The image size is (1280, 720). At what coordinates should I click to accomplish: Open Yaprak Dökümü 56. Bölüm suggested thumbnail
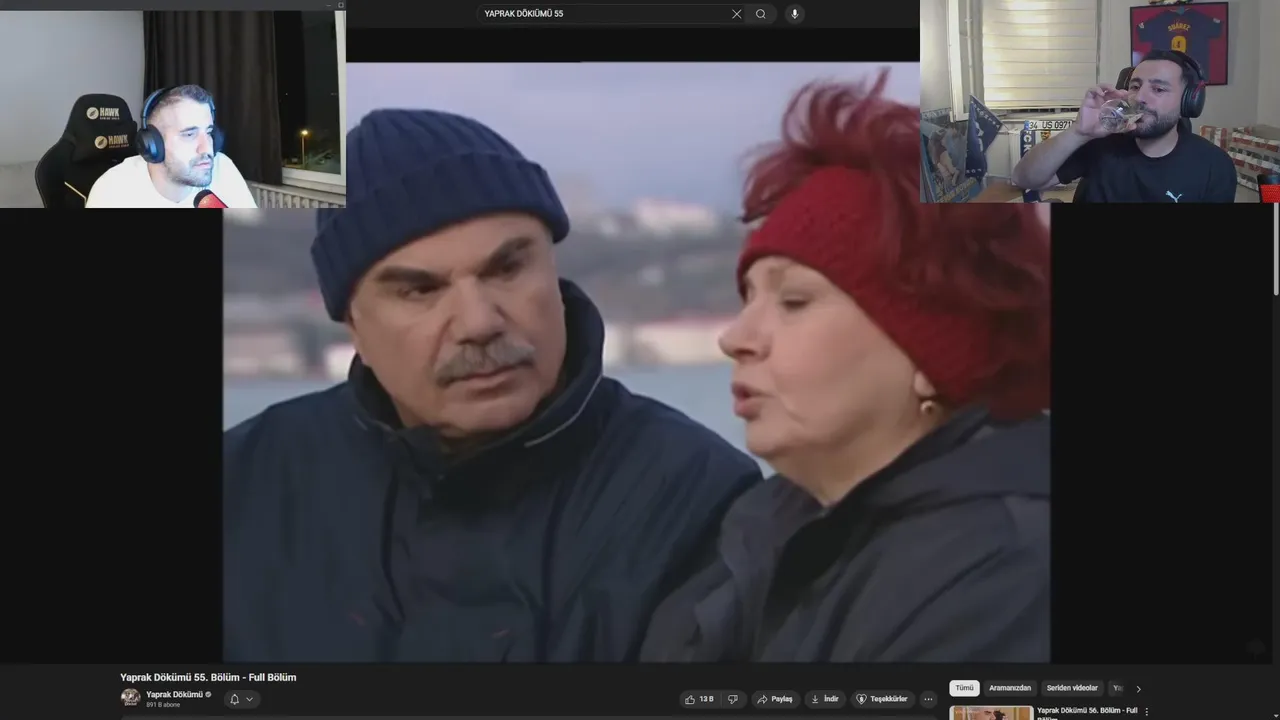pos(991,713)
